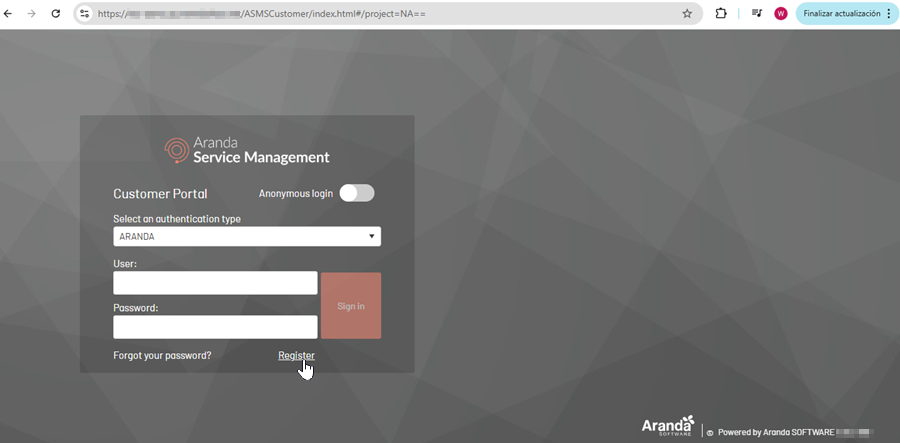Screen dimensions: 900x443
Task: Enable the Anonymous login switch
Action: [x=357, y=193]
